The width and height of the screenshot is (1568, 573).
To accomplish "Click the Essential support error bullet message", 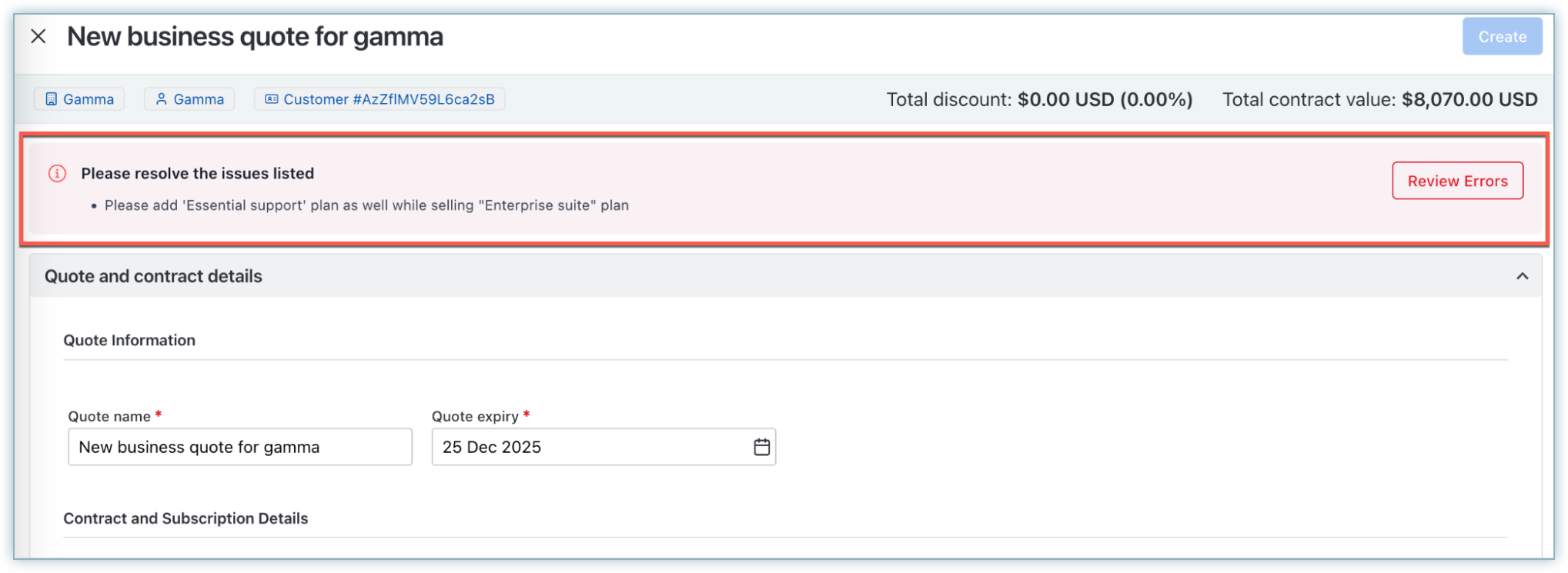I will click(x=366, y=205).
